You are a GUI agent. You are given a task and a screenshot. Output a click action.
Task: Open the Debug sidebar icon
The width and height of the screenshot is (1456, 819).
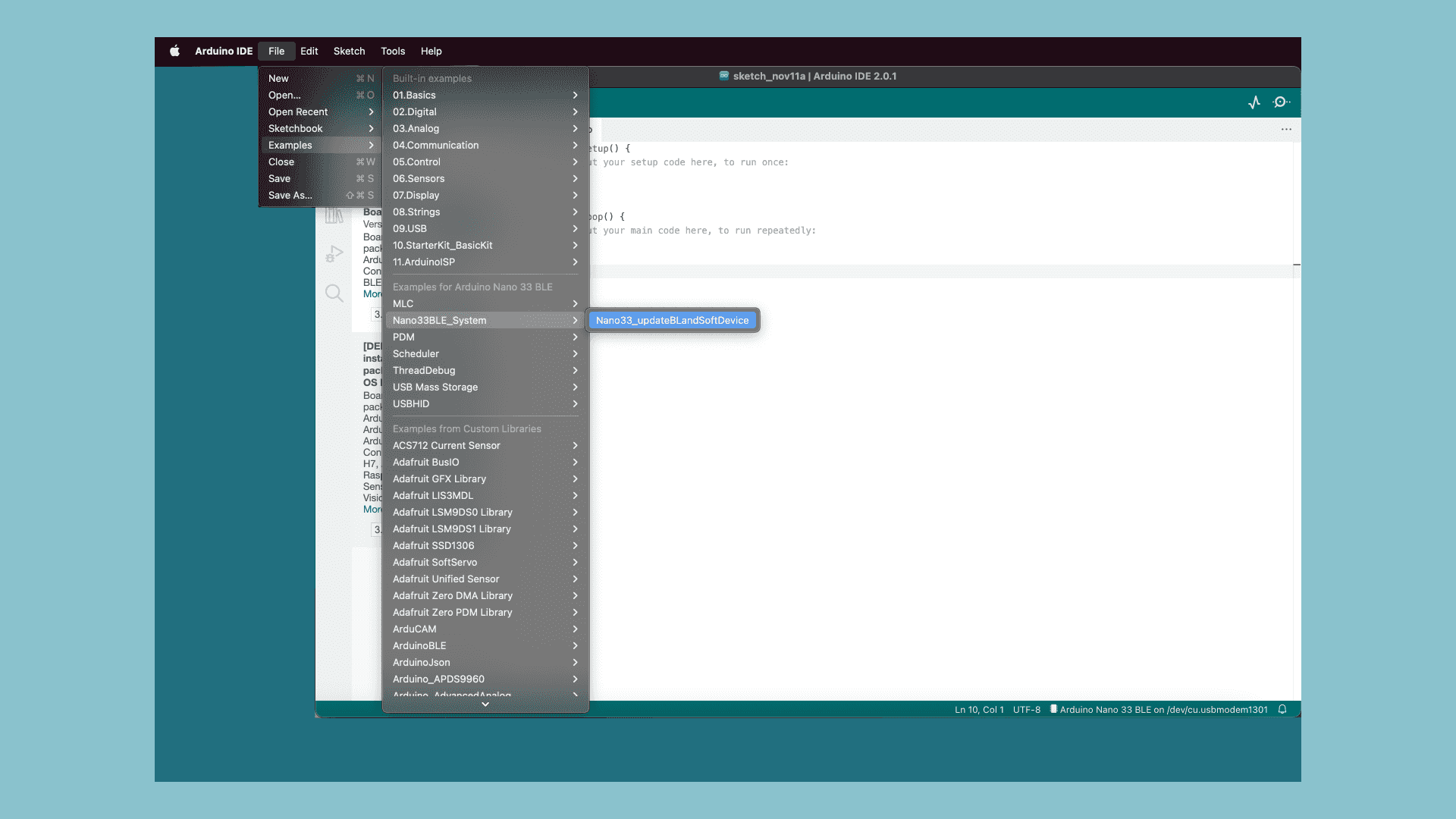point(334,254)
